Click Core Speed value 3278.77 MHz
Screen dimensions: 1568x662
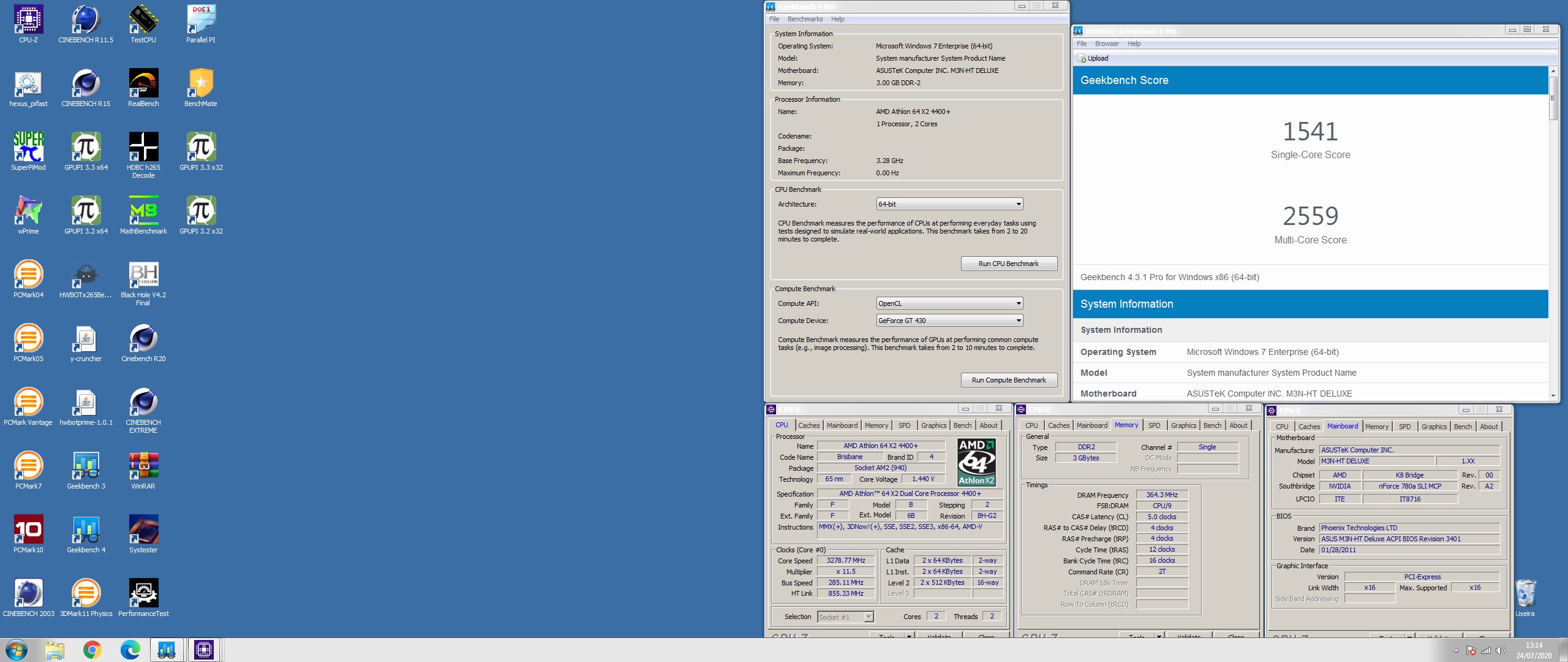[846, 560]
